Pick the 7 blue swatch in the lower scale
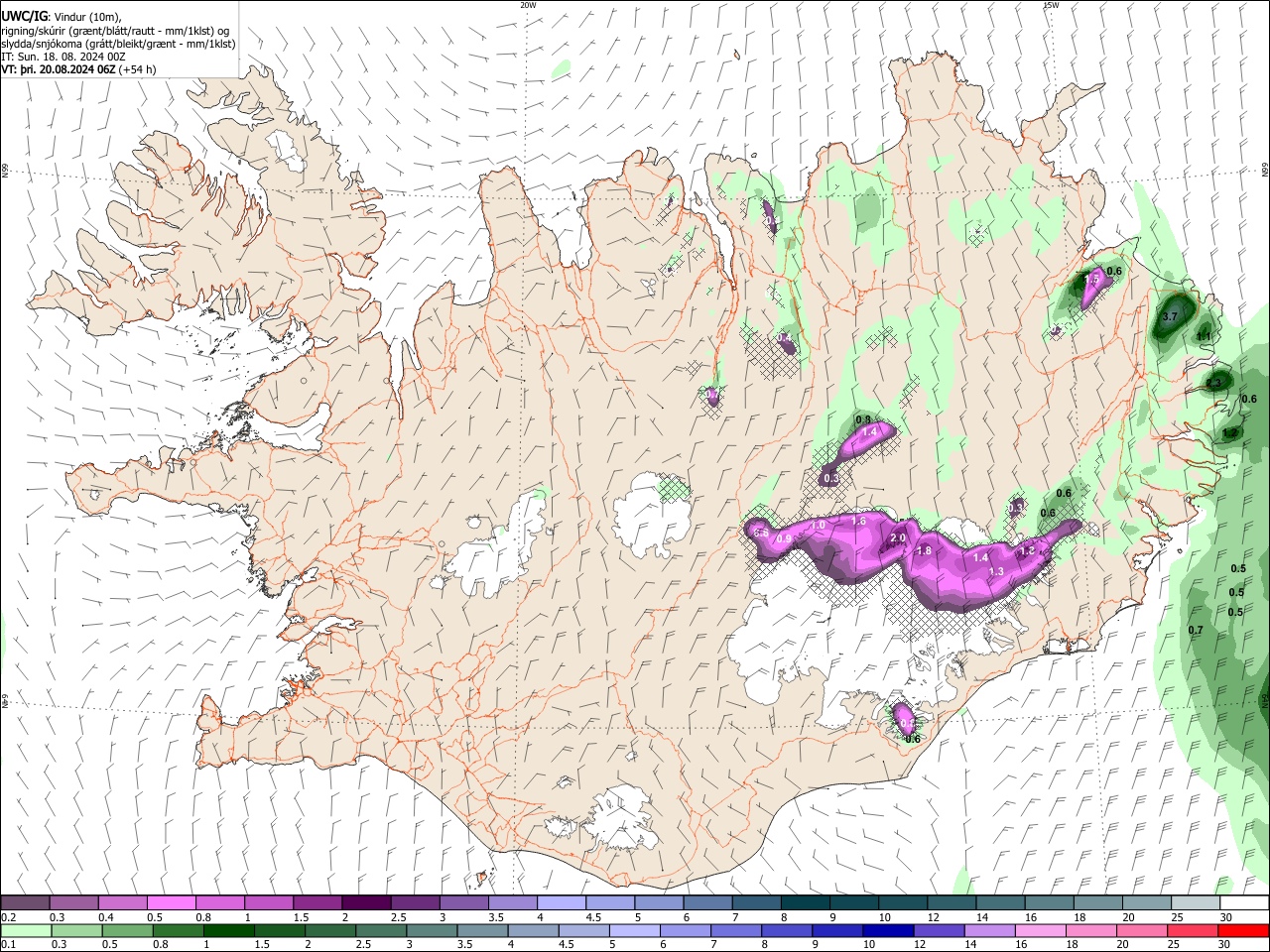This screenshot has width=1270, height=952. tap(735, 930)
